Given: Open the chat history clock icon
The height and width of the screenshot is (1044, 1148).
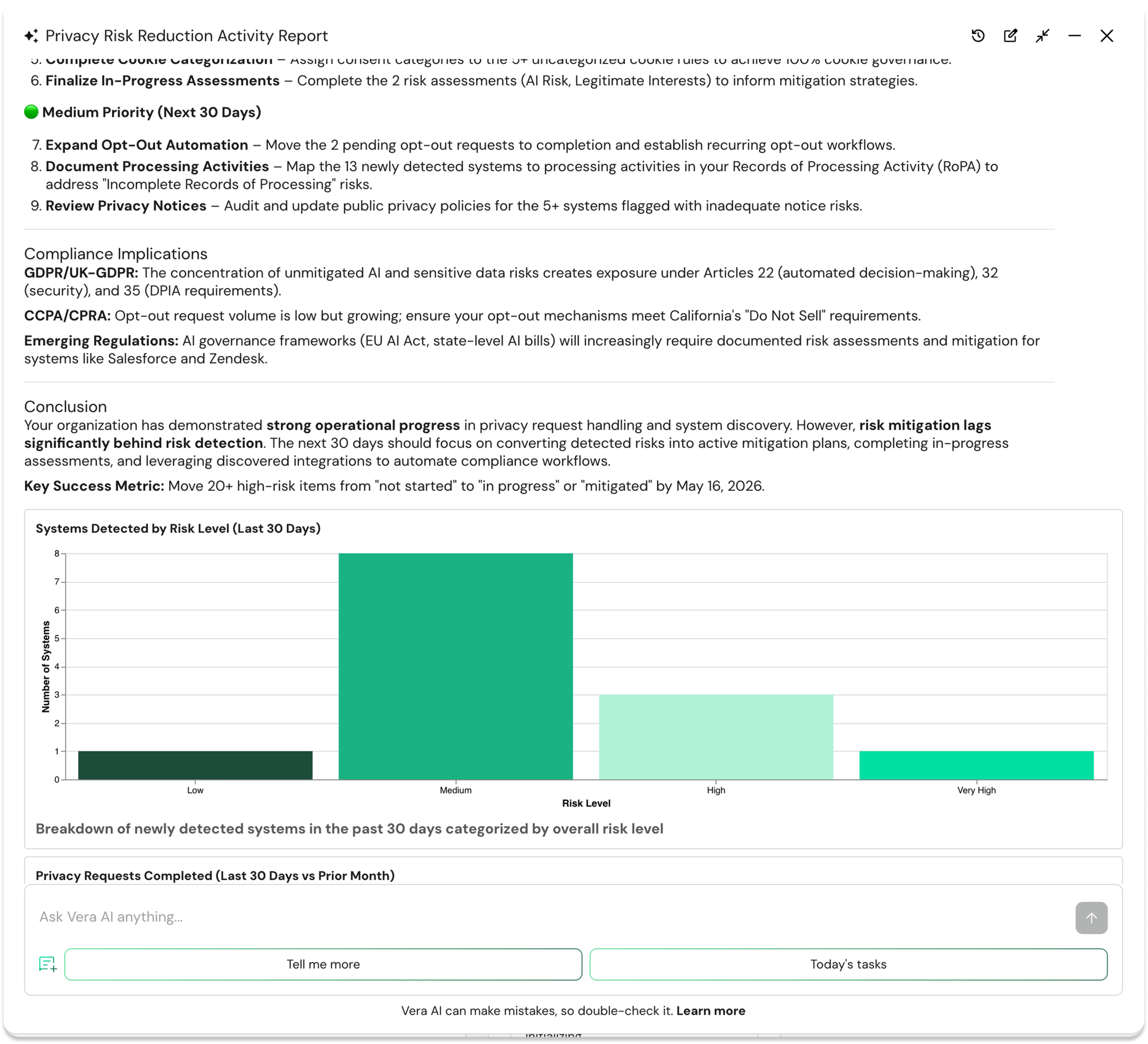Looking at the screenshot, I should 978,36.
